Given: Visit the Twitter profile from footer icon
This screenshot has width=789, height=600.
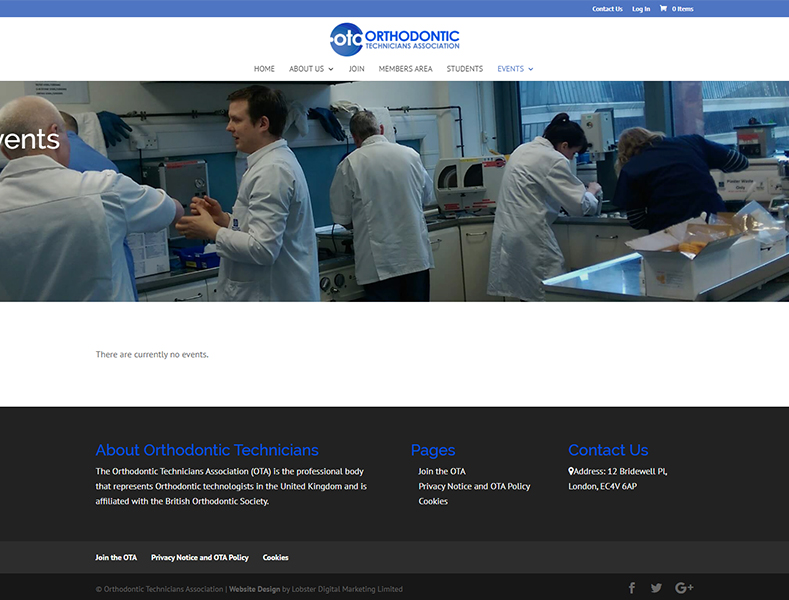Looking at the screenshot, I should 656,588.
